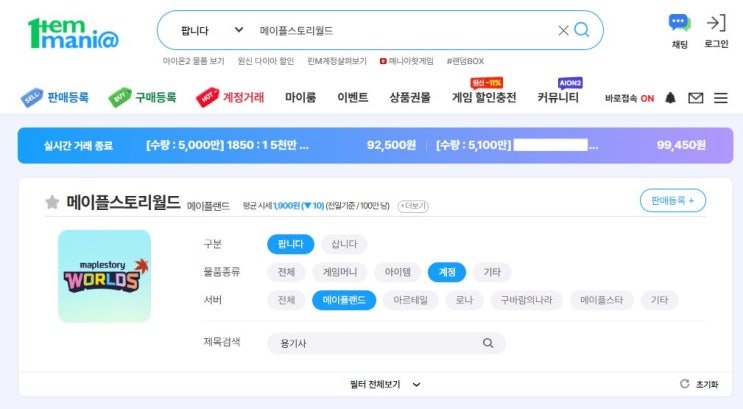
Task: Open the mail envelope icon
Action: click(696, 98)
